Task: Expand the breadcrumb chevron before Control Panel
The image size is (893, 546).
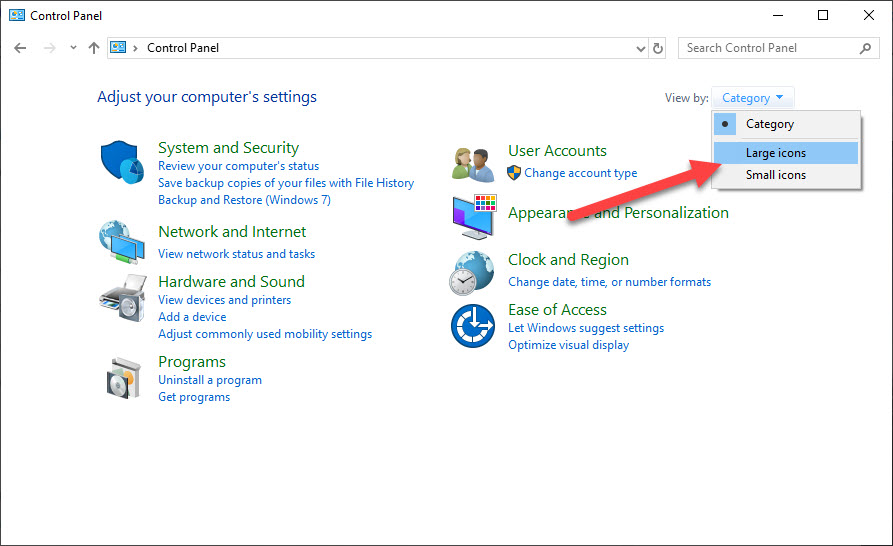Action: pyautogui.click(x=136, y=48)
